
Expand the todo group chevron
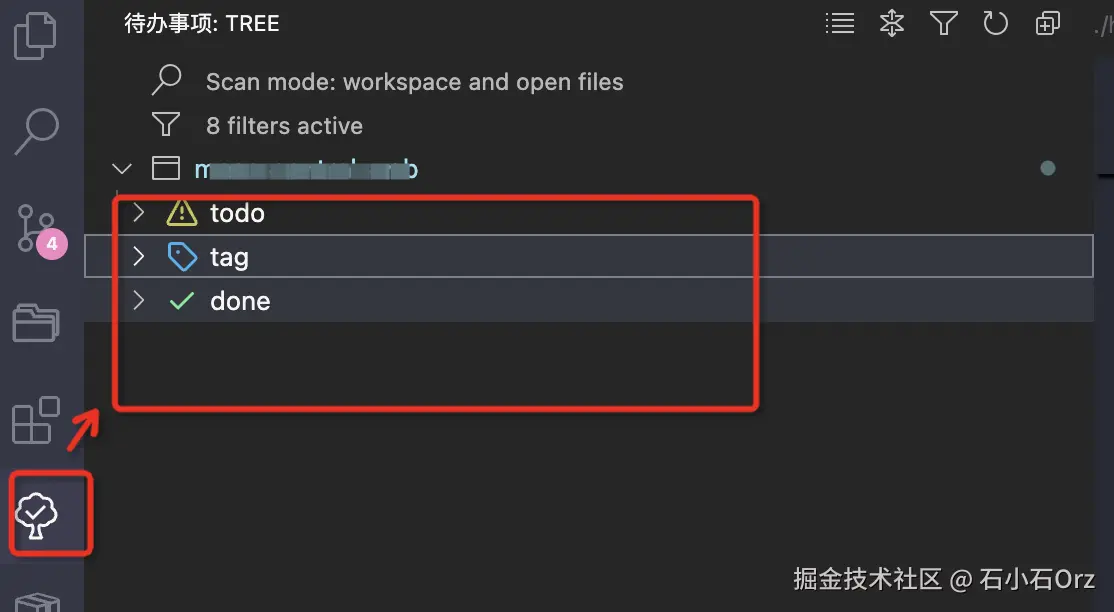tap(139, 213)
